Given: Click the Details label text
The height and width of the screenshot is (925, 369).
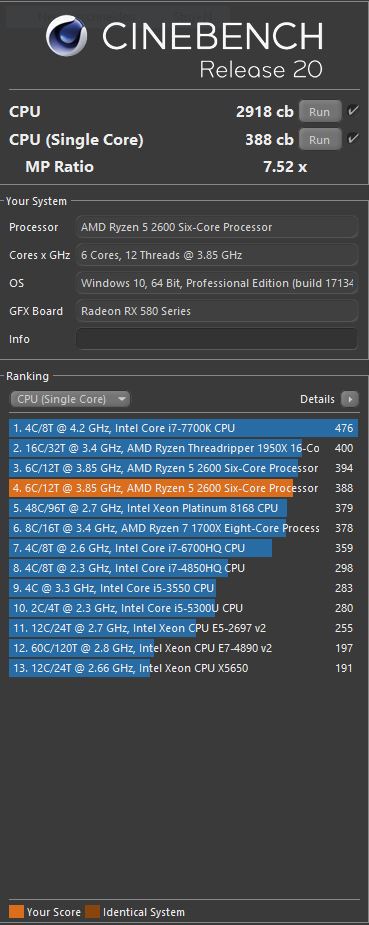Looking at the screenshot, I should click(317, 399).
